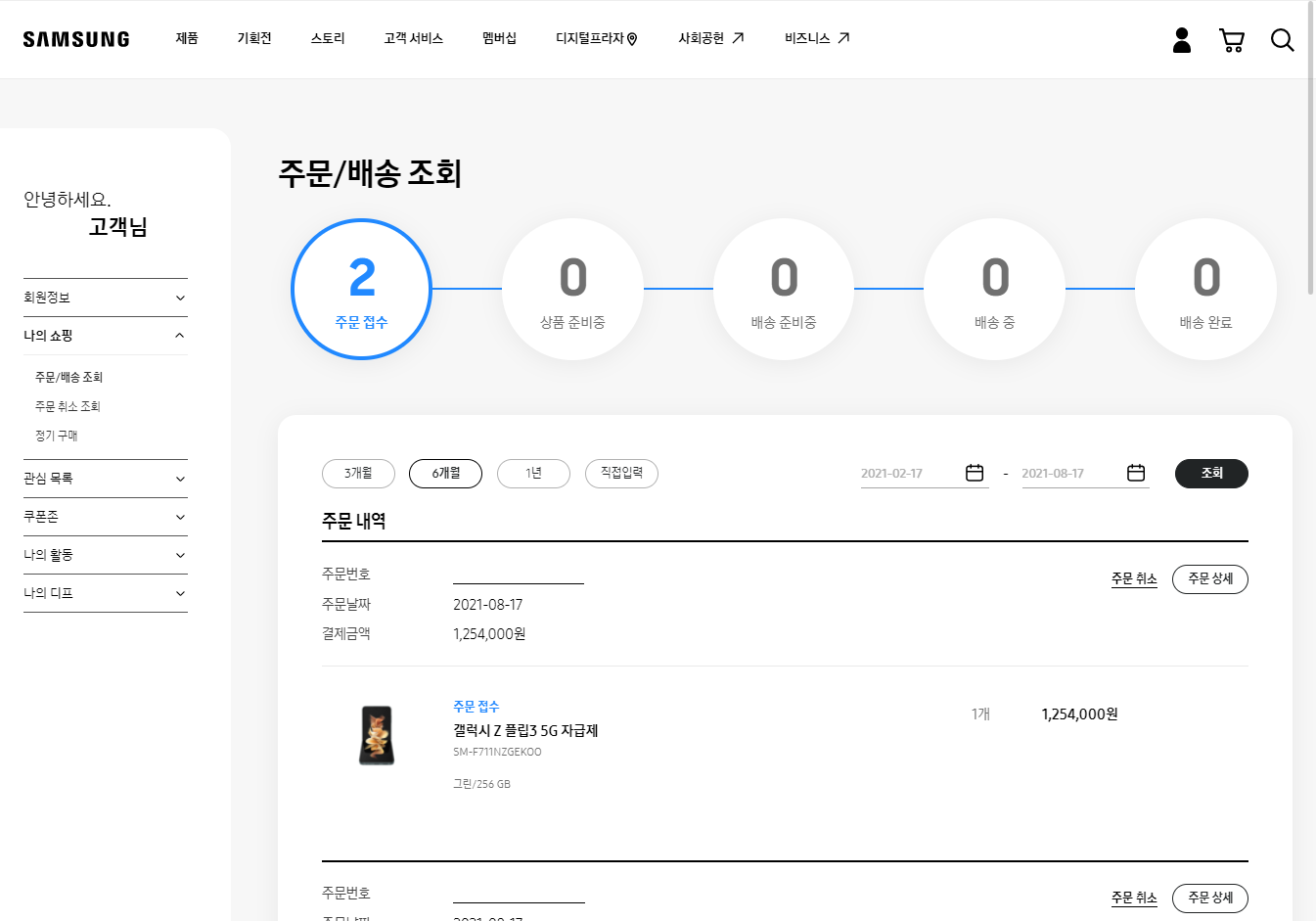Open the user account icon
This screenshot has height=921, width=1316.
pos(1182,40)
